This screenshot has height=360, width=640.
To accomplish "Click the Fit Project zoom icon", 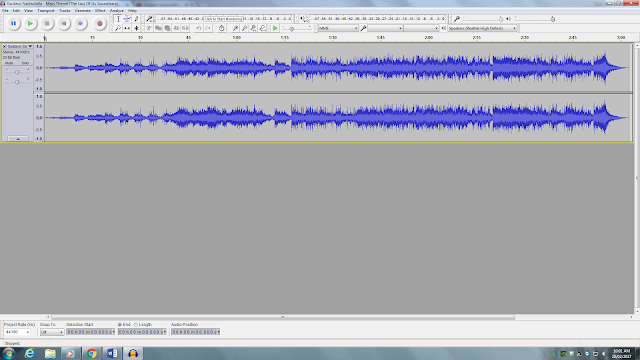I will (x=262, y=28).
